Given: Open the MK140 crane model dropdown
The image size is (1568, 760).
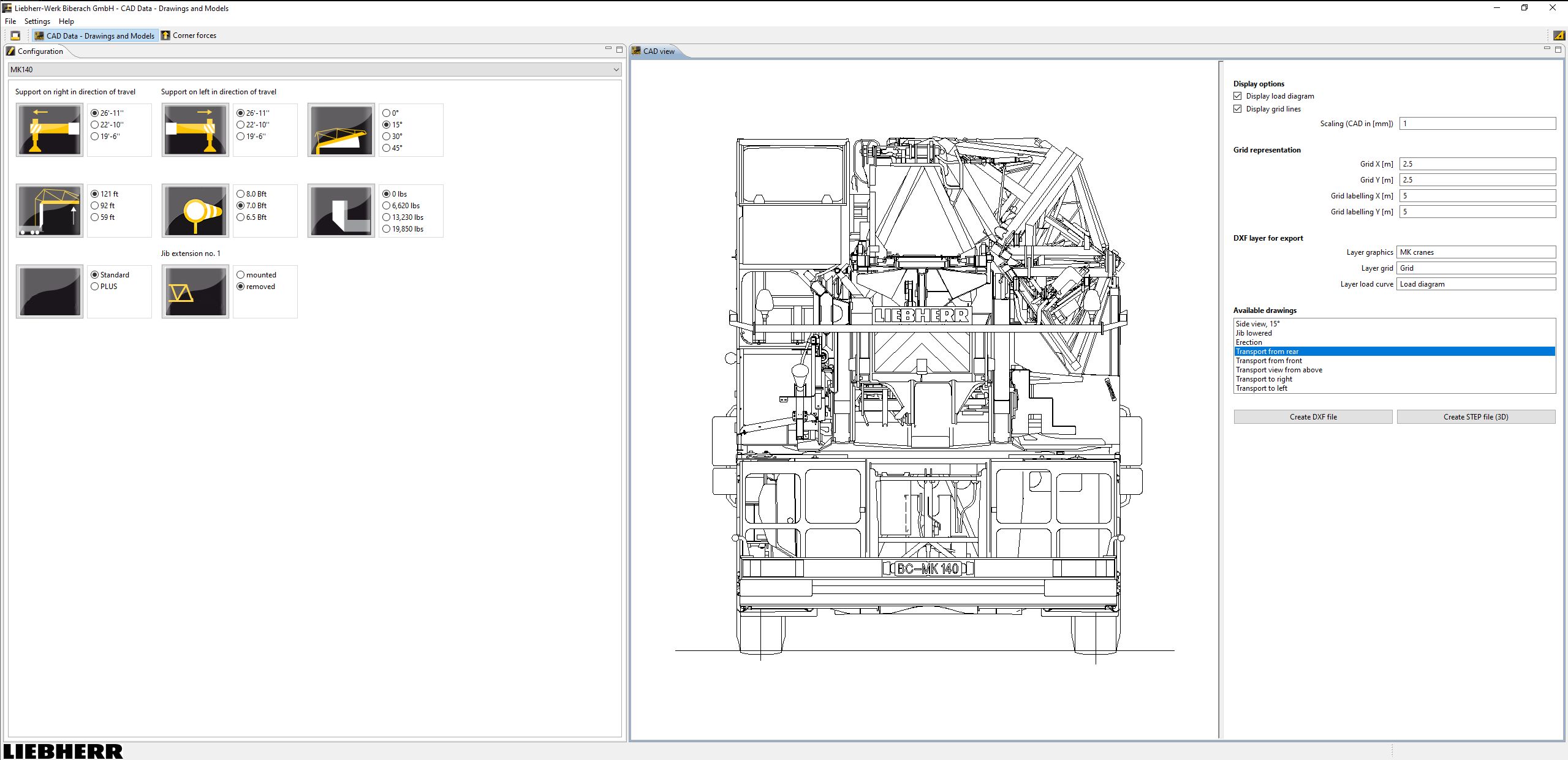Looking at the screenshot, I should coord(615,69).
